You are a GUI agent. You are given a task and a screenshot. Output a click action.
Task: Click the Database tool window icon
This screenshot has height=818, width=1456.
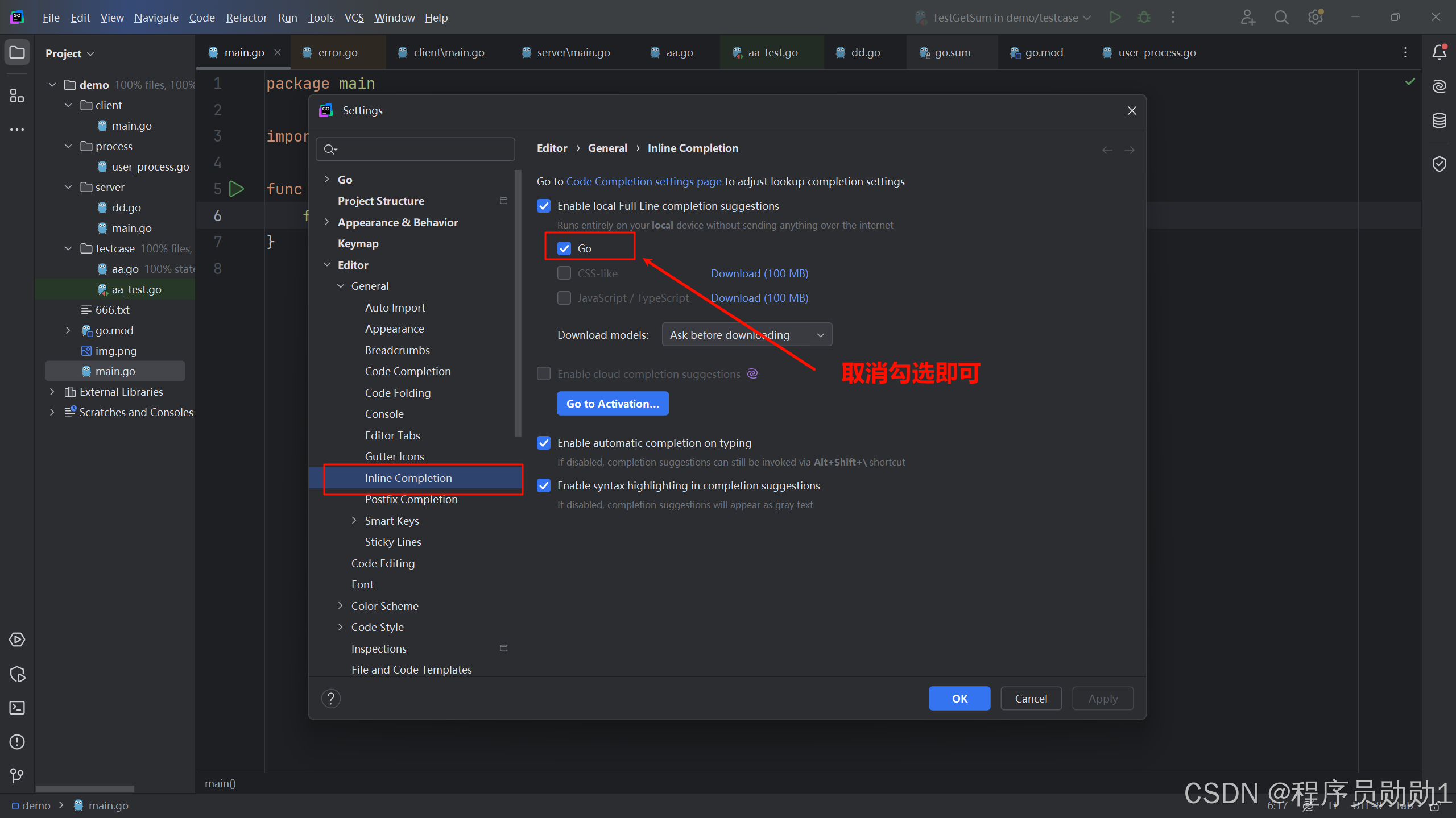[1439, 121]
